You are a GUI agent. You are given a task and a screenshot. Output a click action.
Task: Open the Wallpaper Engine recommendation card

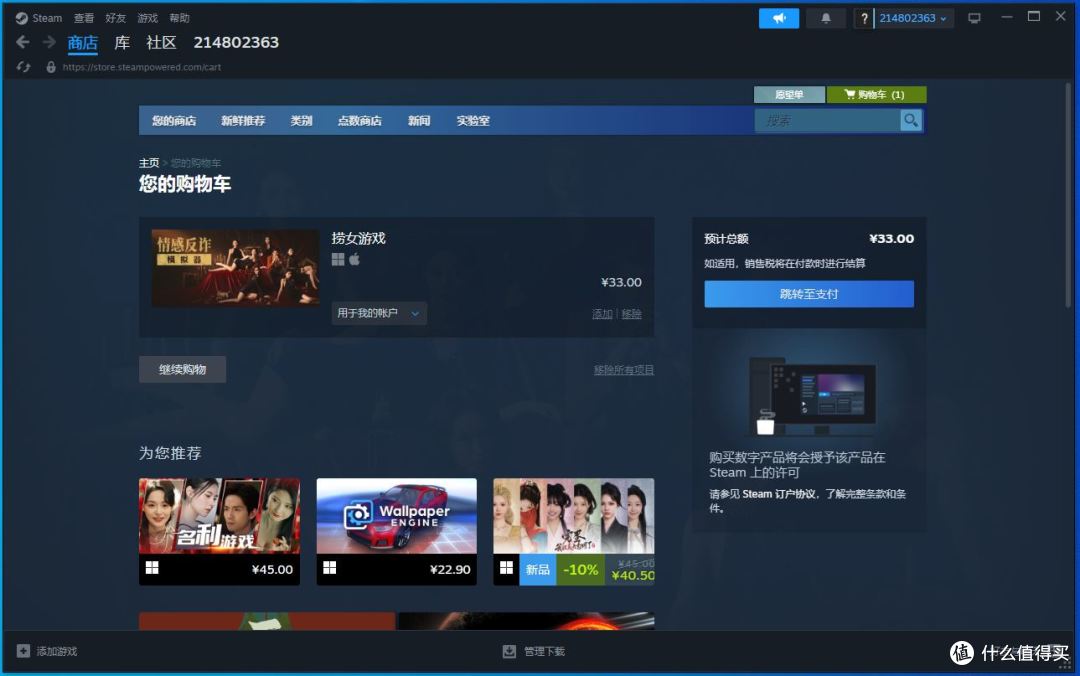pos(396,531)
